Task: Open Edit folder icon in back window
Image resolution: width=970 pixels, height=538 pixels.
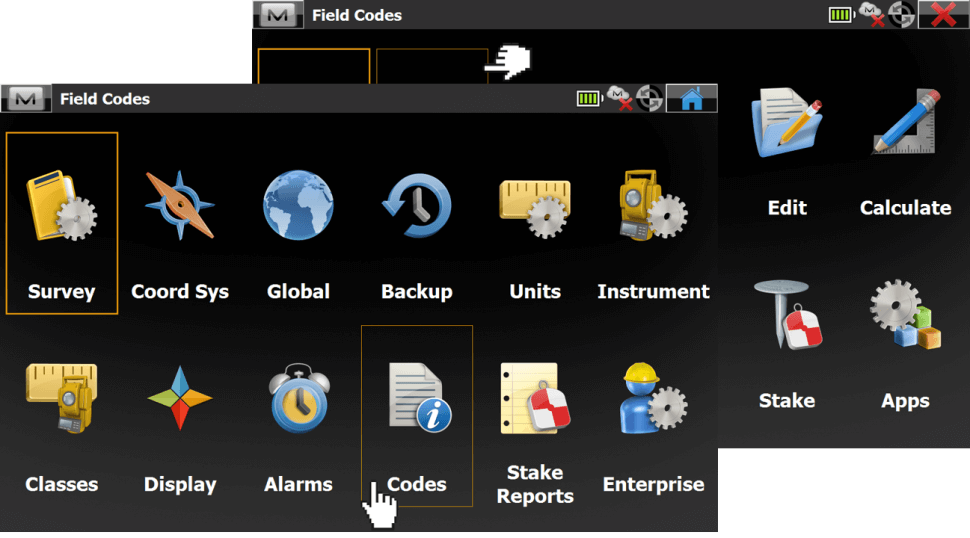Action: click(787, 122)
